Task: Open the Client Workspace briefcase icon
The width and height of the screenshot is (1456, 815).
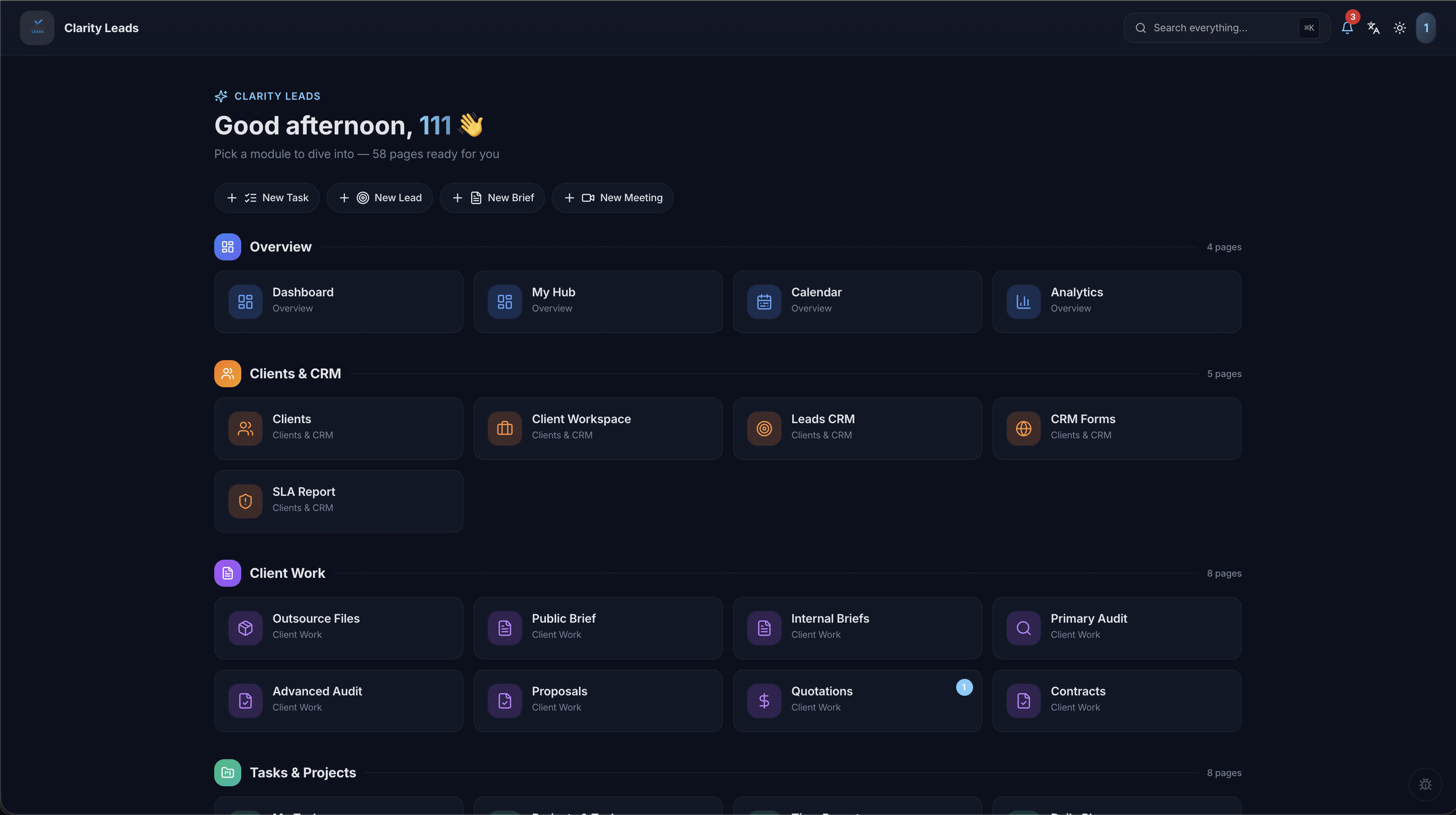Action: pos(505,428)
